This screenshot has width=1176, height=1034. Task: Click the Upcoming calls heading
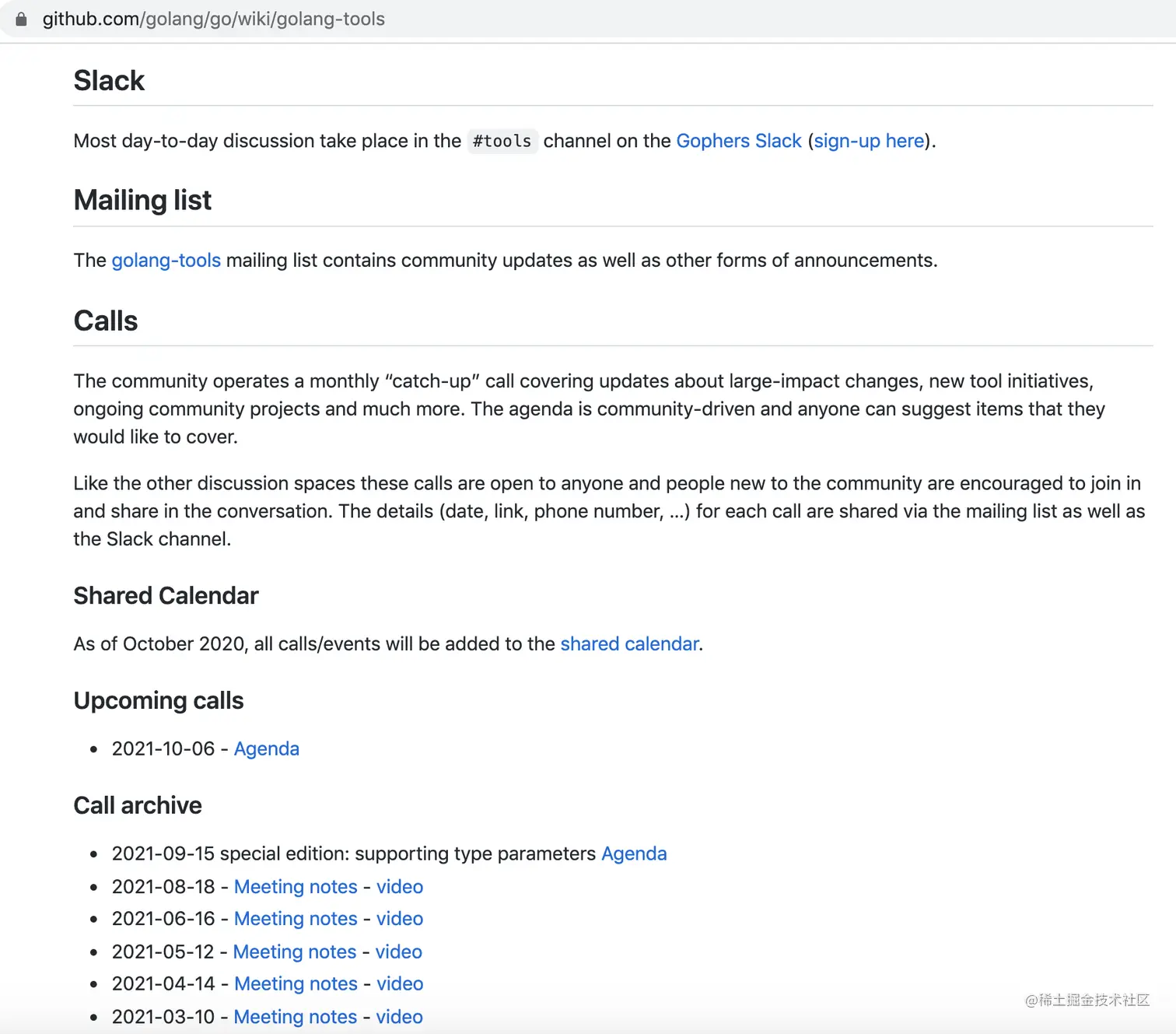tap(159, 701)
